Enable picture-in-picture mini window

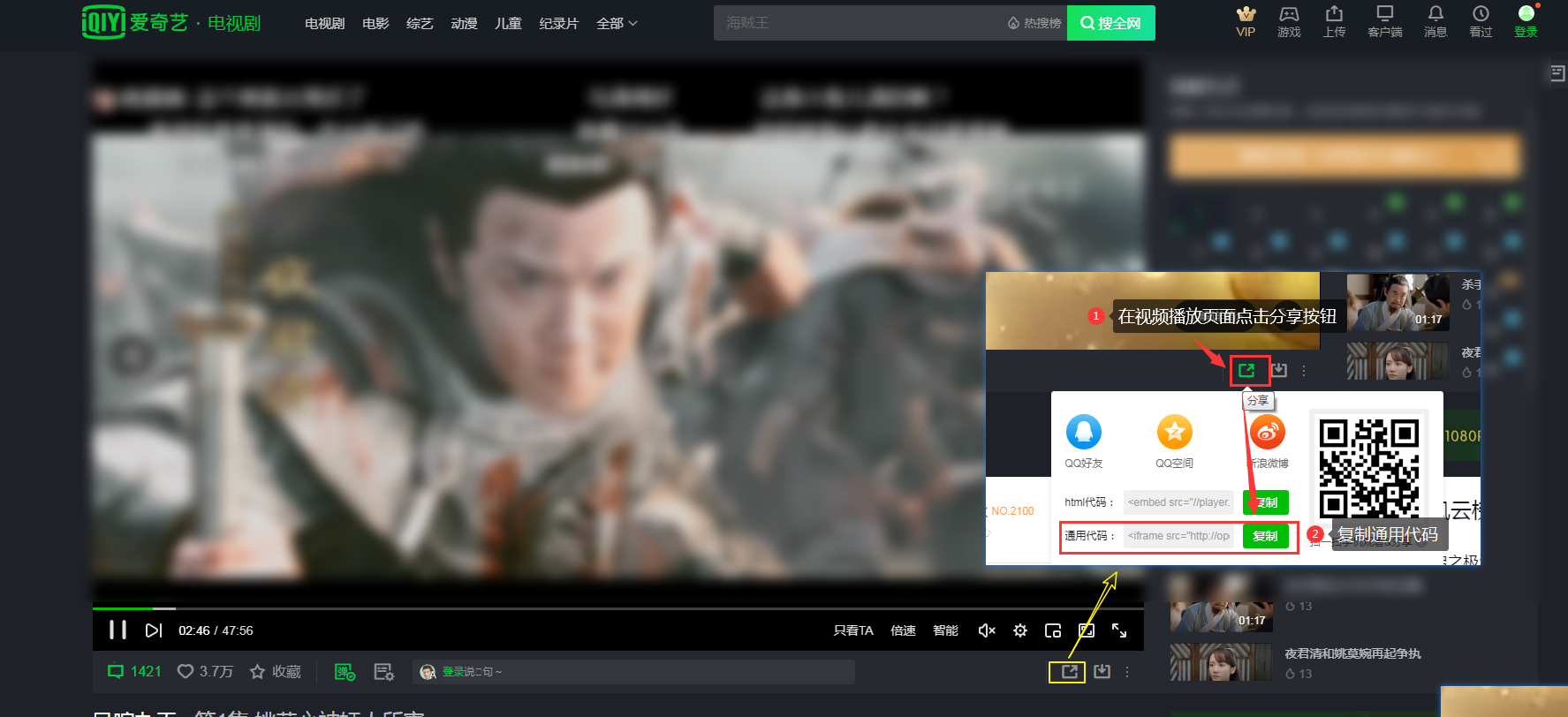click(1053, 630)
